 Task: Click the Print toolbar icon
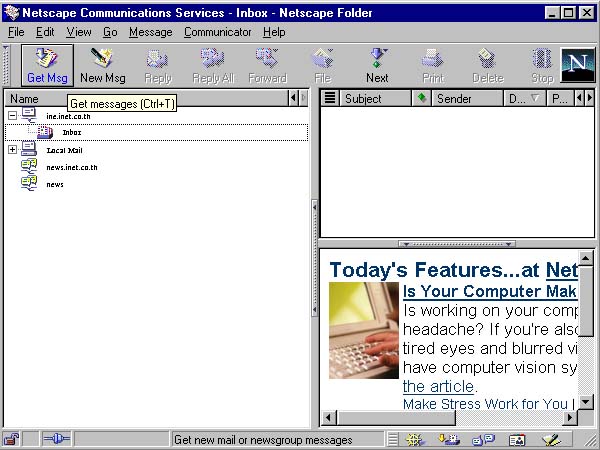tap(433, 65)
